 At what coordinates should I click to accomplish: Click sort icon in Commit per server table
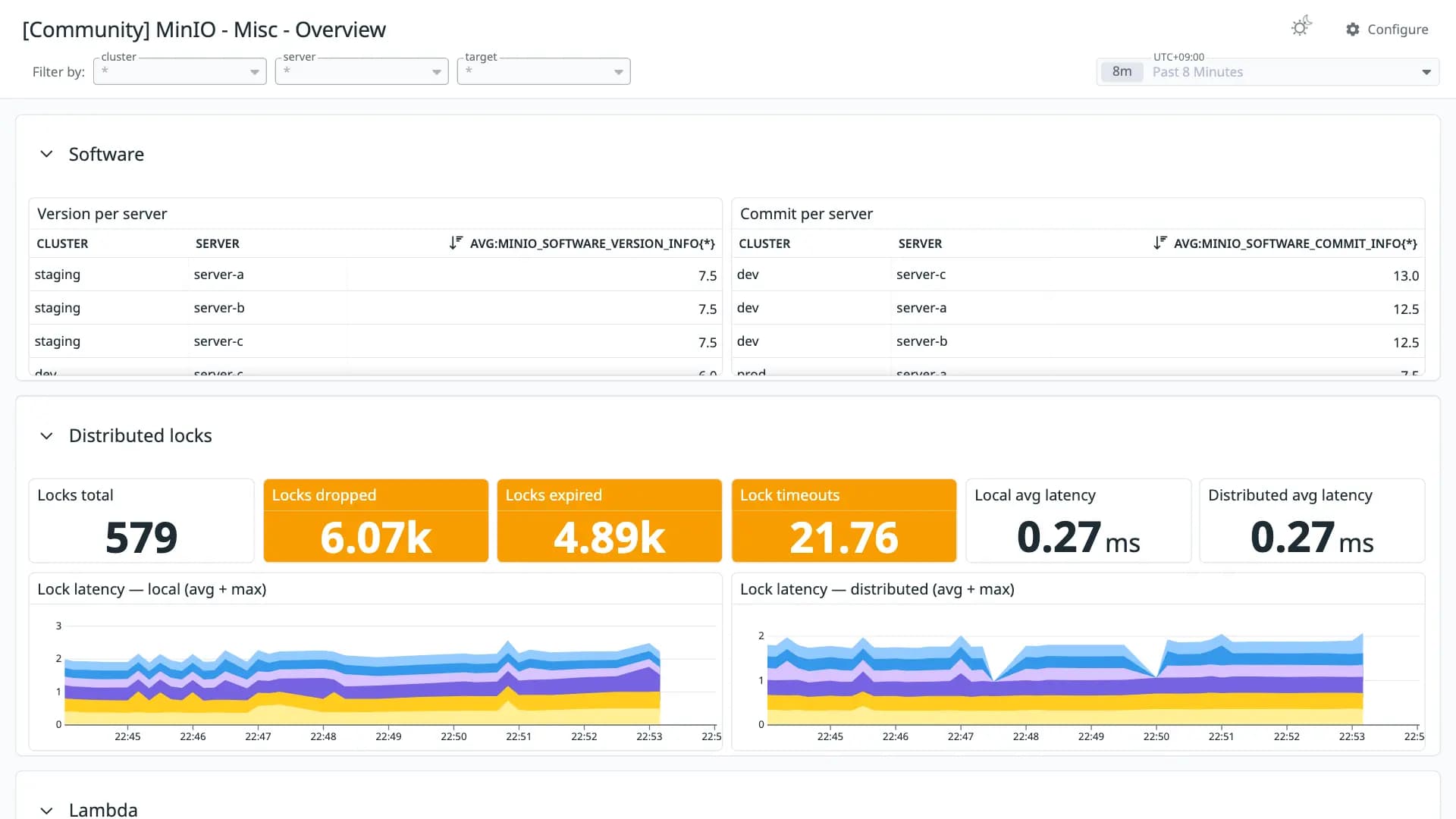(x=1159, y=243)
